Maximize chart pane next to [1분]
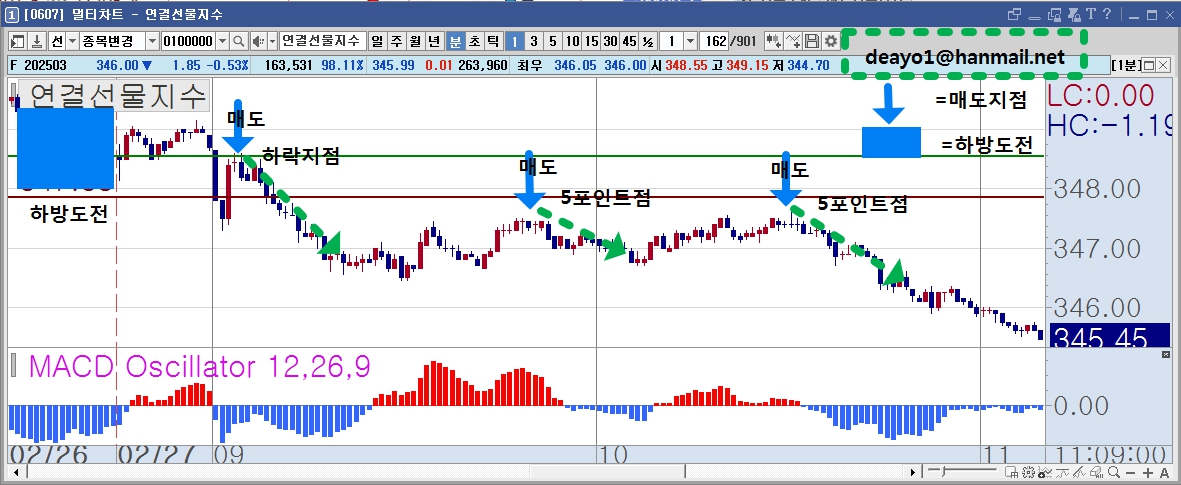The image size is (1181, 485). pyautogui.click(x=1149, y=66)
